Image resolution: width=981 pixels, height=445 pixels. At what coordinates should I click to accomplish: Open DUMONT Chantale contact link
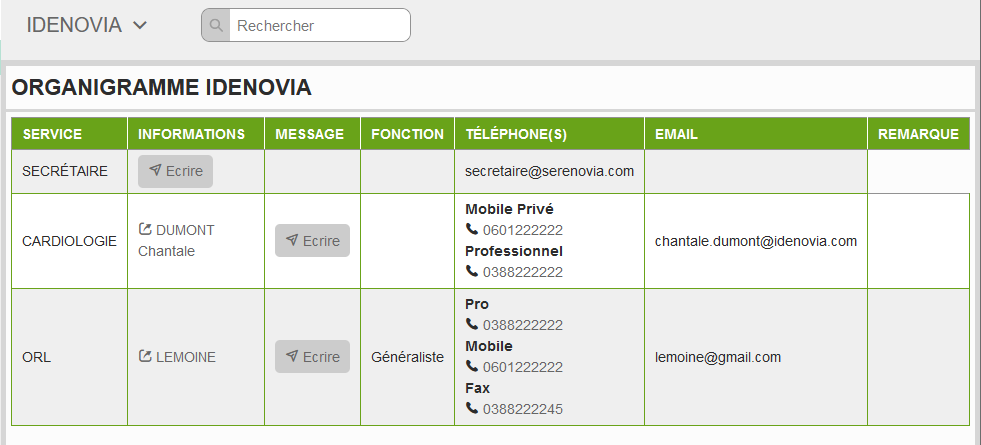pyautogui.click(x=185, y=230)
